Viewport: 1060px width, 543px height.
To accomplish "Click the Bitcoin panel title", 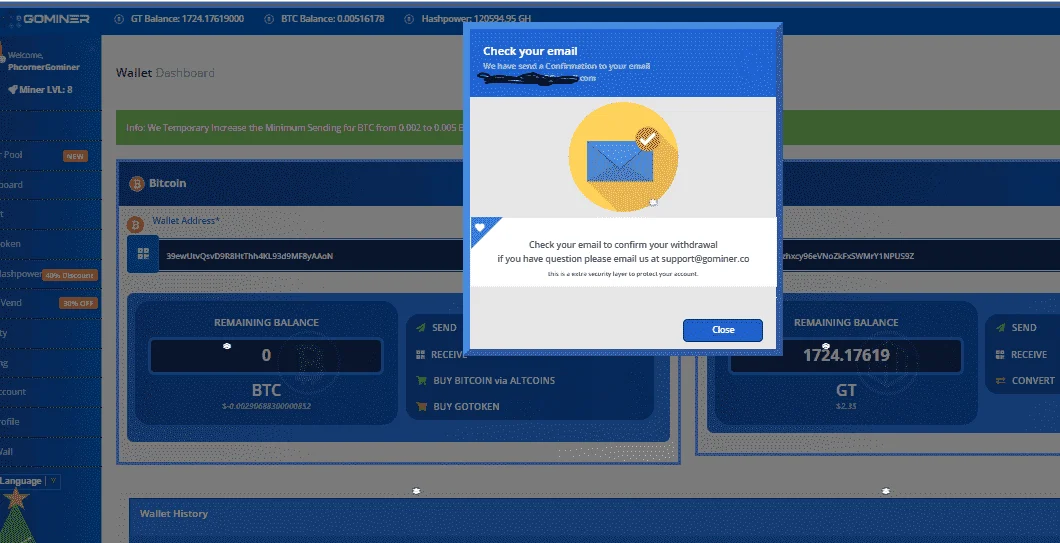I will tap(168, 183).
